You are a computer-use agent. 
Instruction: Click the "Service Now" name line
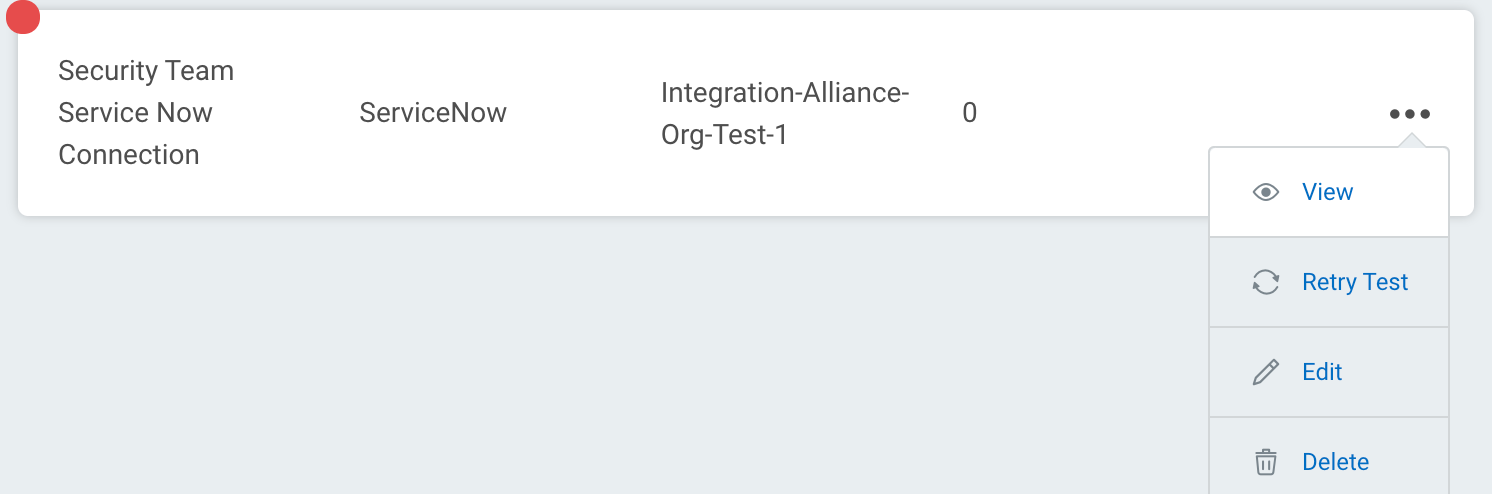point(135,112)
